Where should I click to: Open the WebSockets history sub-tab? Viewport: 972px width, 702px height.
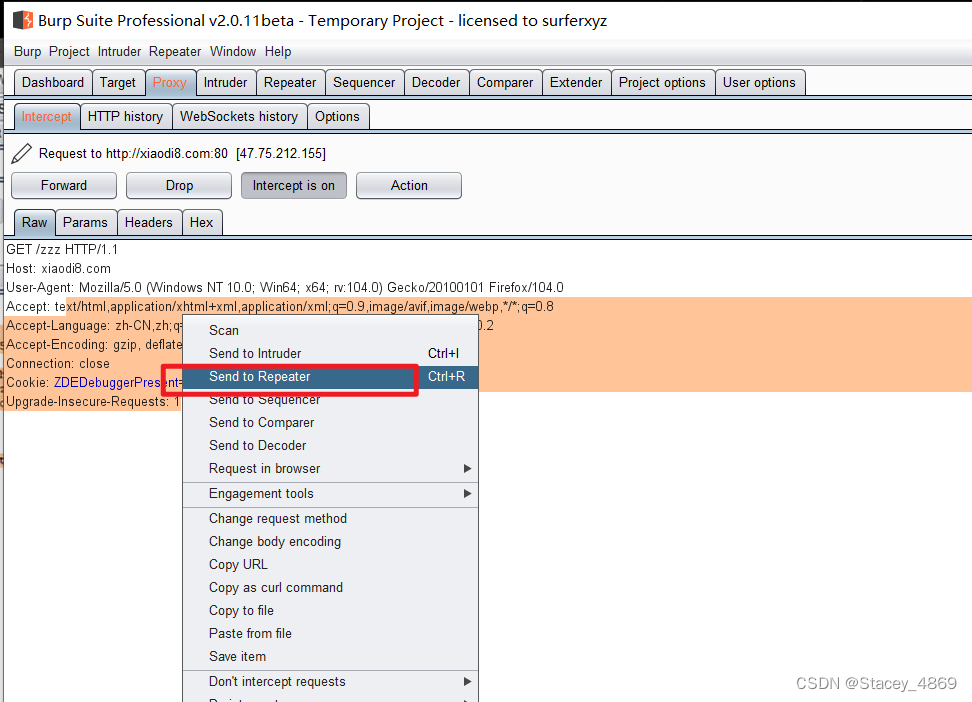[239, 117]
